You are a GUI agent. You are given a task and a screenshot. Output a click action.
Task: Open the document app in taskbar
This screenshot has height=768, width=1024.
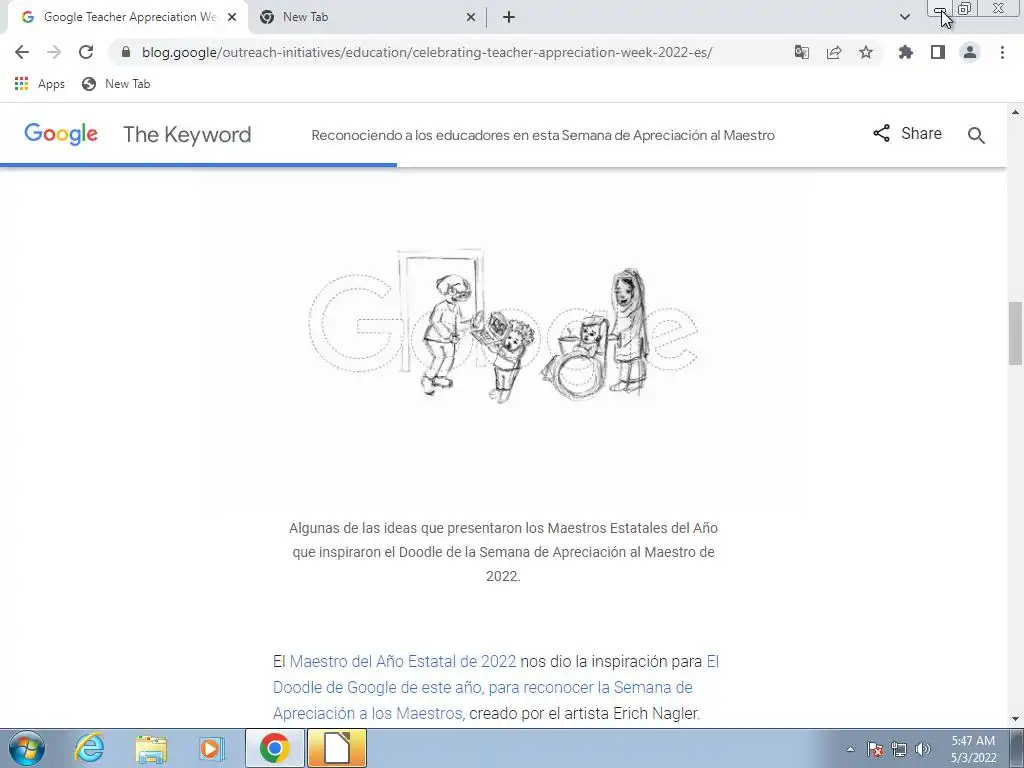(x=337, y=748)
